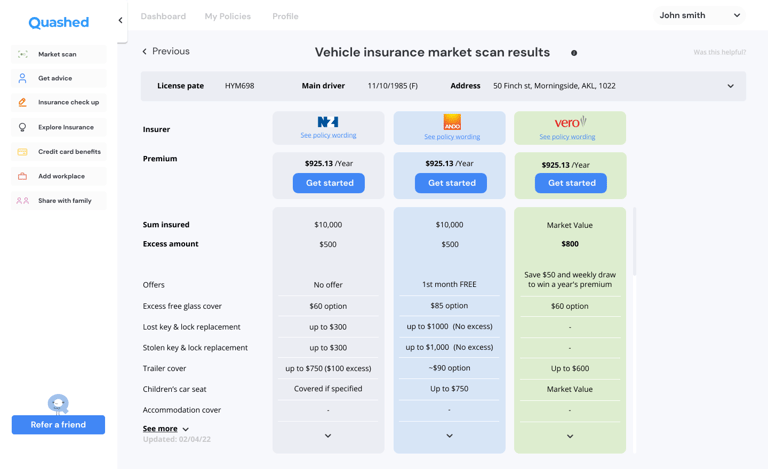Go back using the Previous link
Image resolution: width=768 pixels, height=469 pixels.
click(x=166, y=52)
